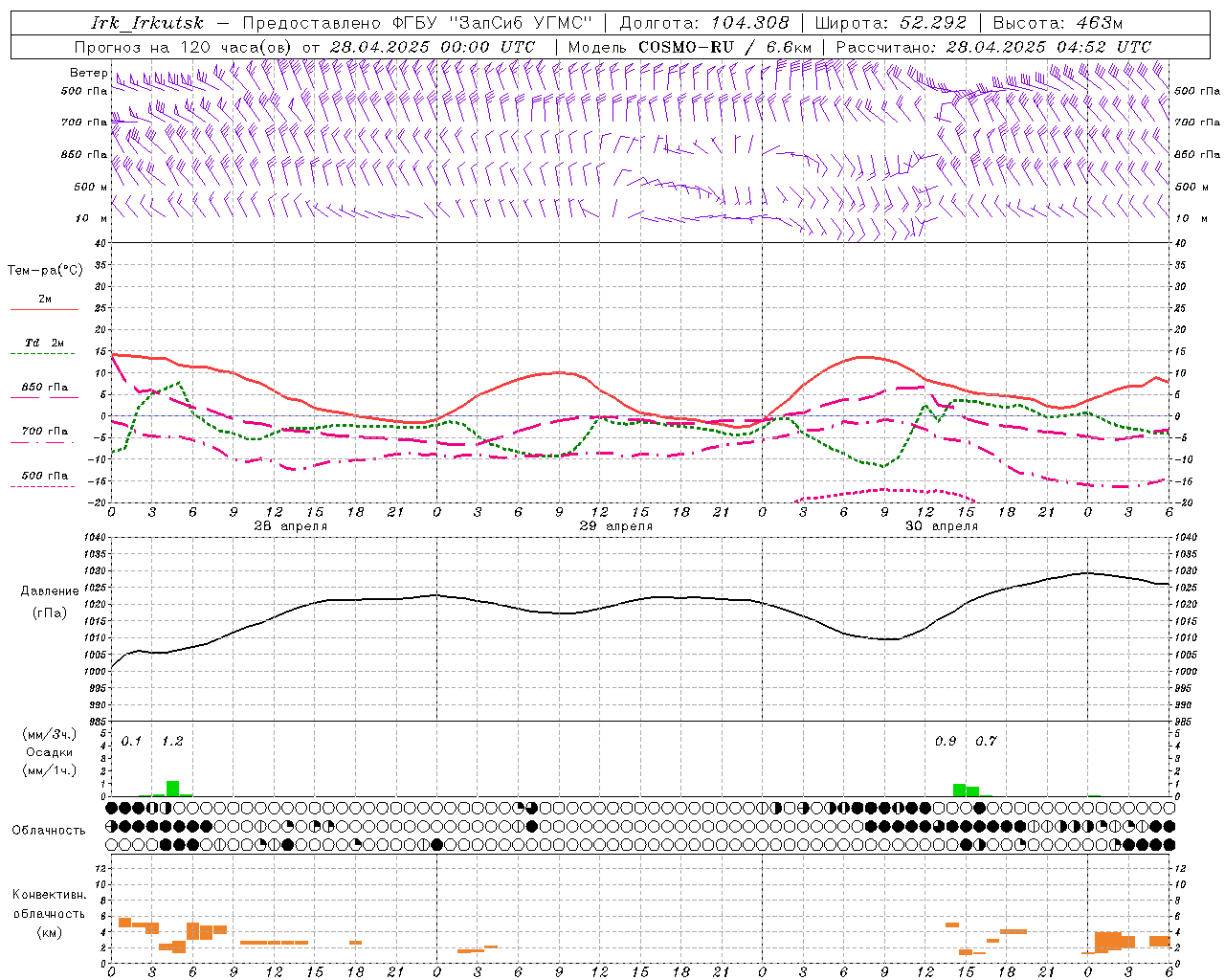Click the Td 2м dew point legend entry
This screenshot has width=1225, height=980.
[x=45, y=343]
